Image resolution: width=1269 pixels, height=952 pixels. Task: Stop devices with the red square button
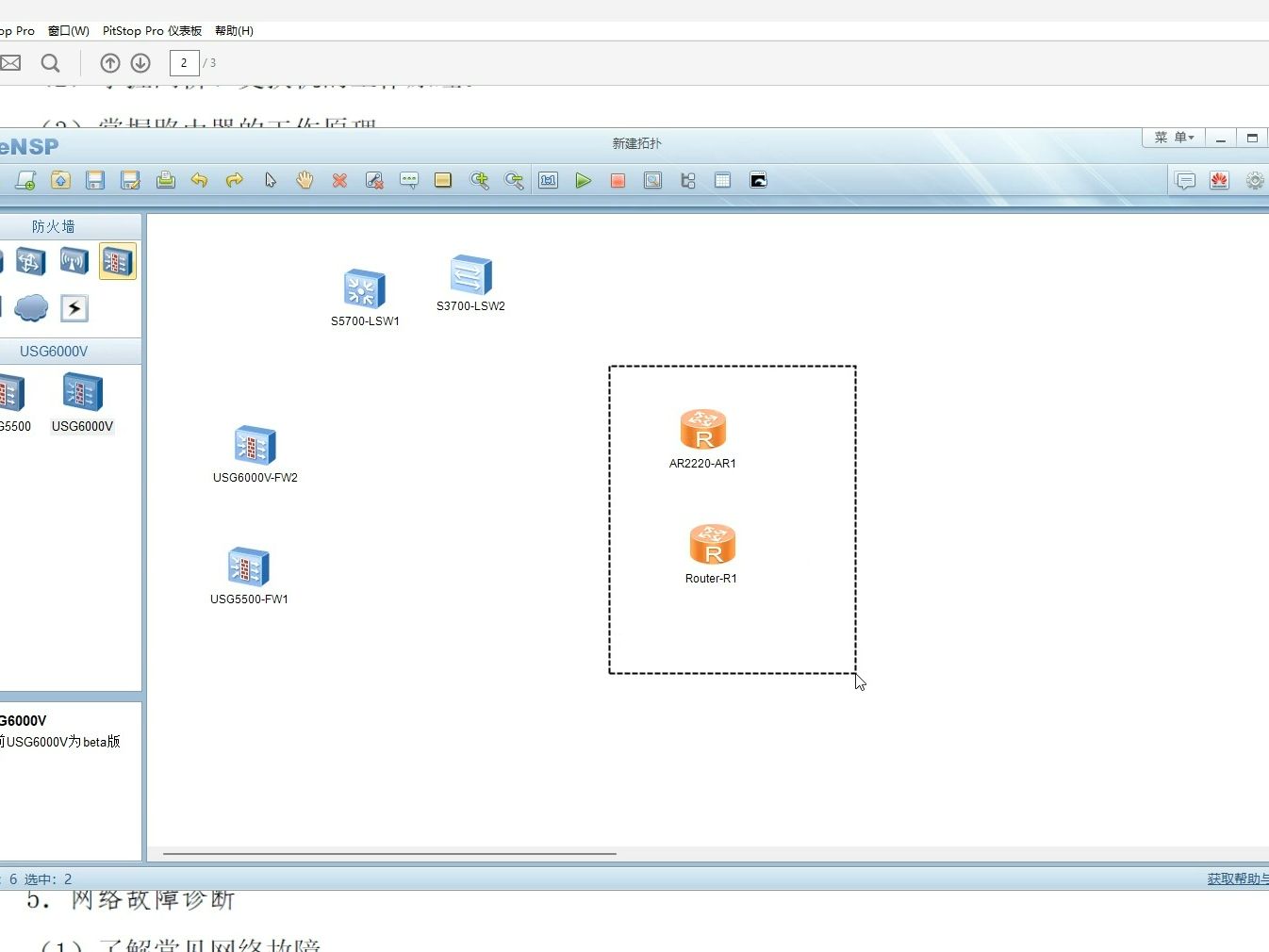click(618, 180)
